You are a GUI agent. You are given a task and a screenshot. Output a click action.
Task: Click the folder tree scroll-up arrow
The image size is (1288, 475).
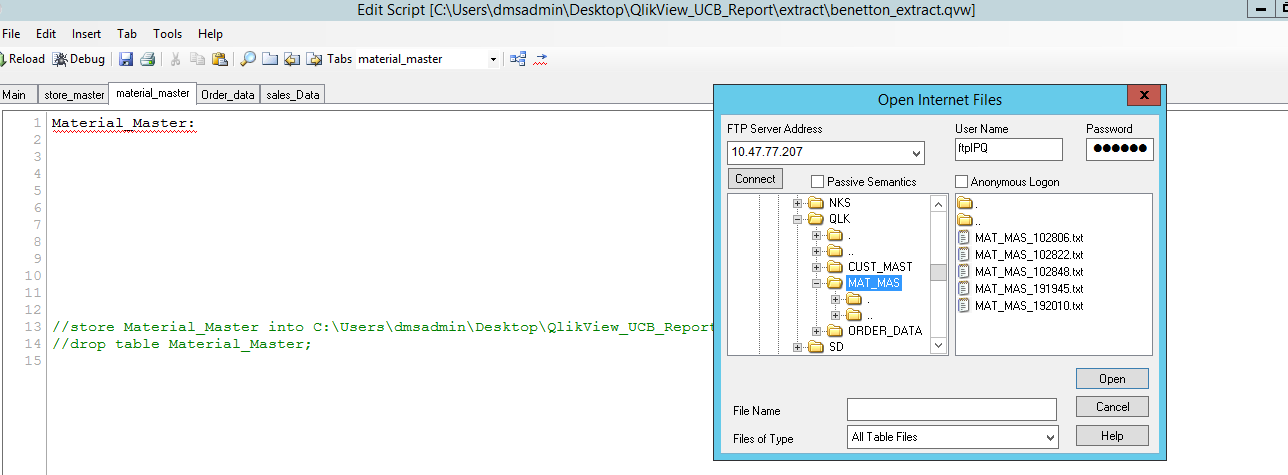coord(938,203)
